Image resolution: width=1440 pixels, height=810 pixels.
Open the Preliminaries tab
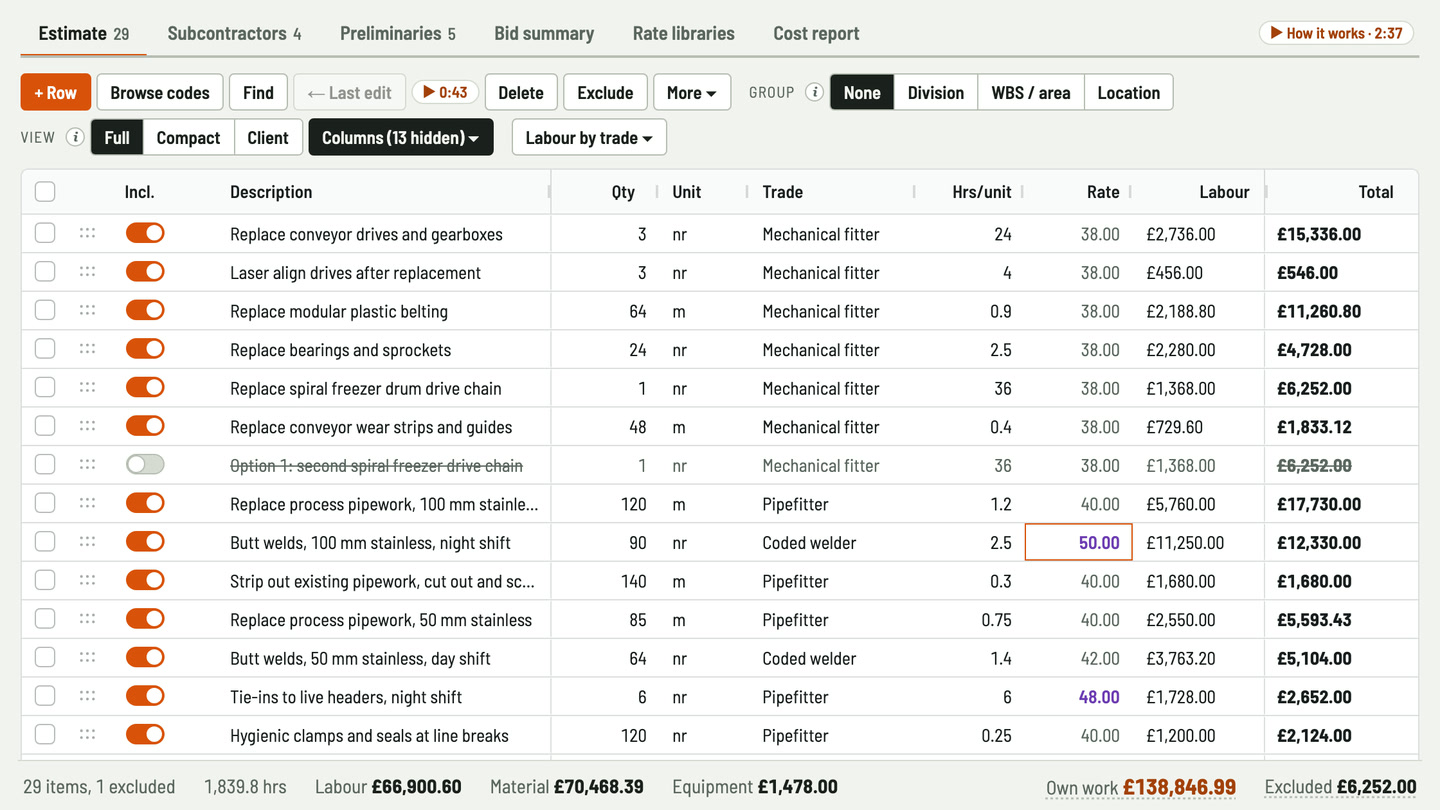pos(398,33)
